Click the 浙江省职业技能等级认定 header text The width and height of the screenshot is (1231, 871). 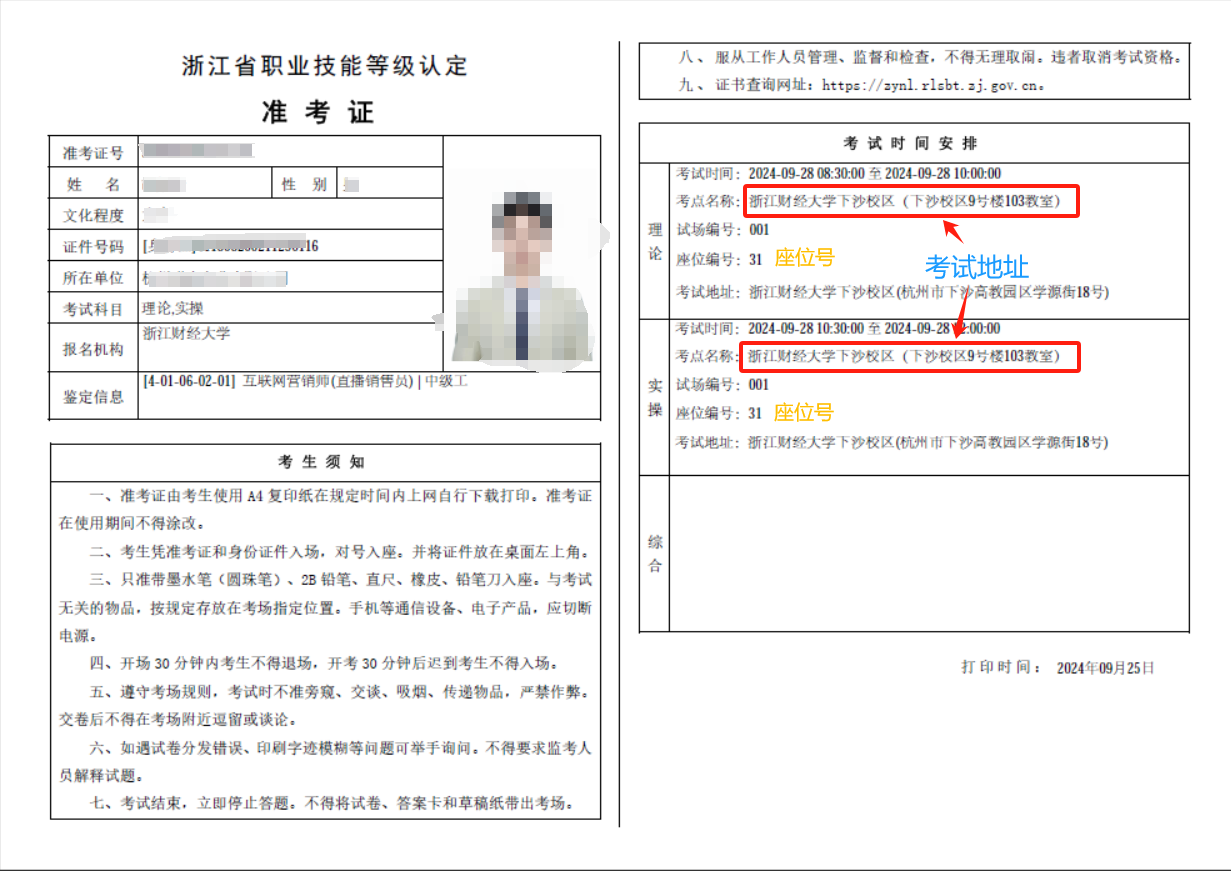click(x=325, y=67)
